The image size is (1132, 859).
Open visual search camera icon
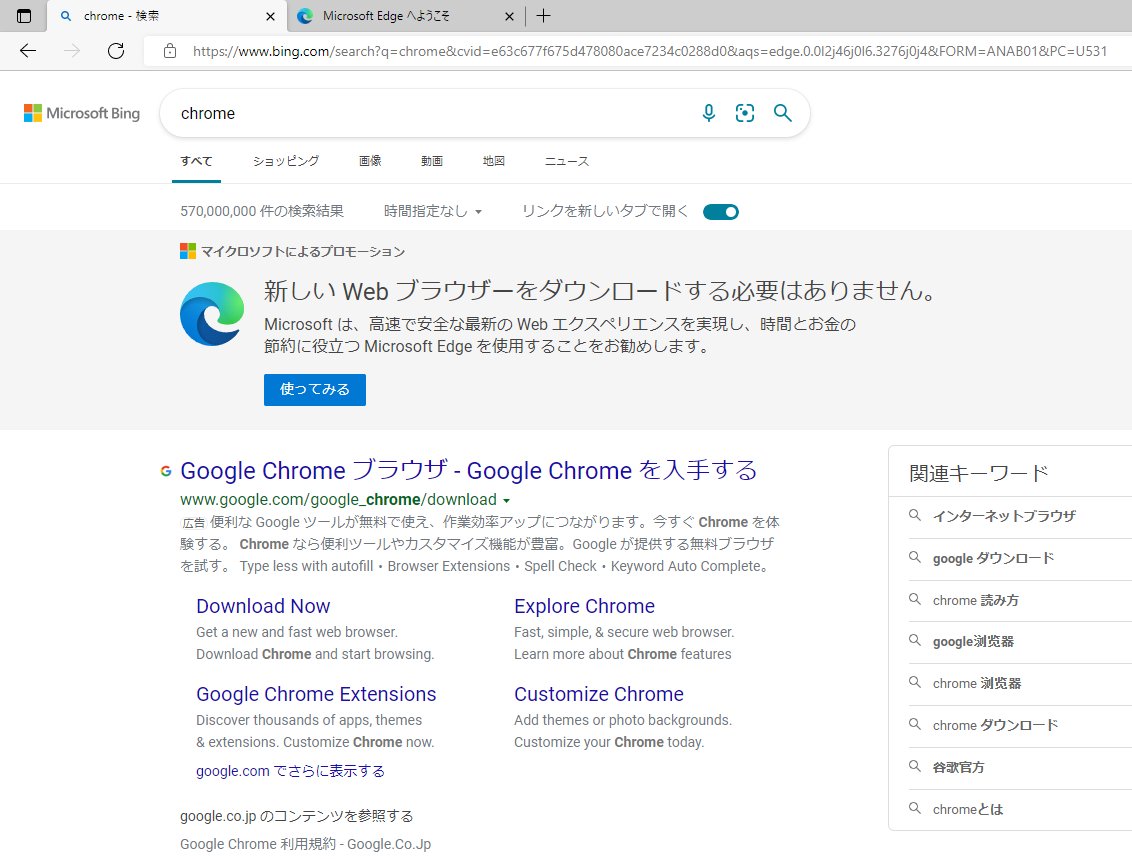pyautogui.click(x=745, y=113)
